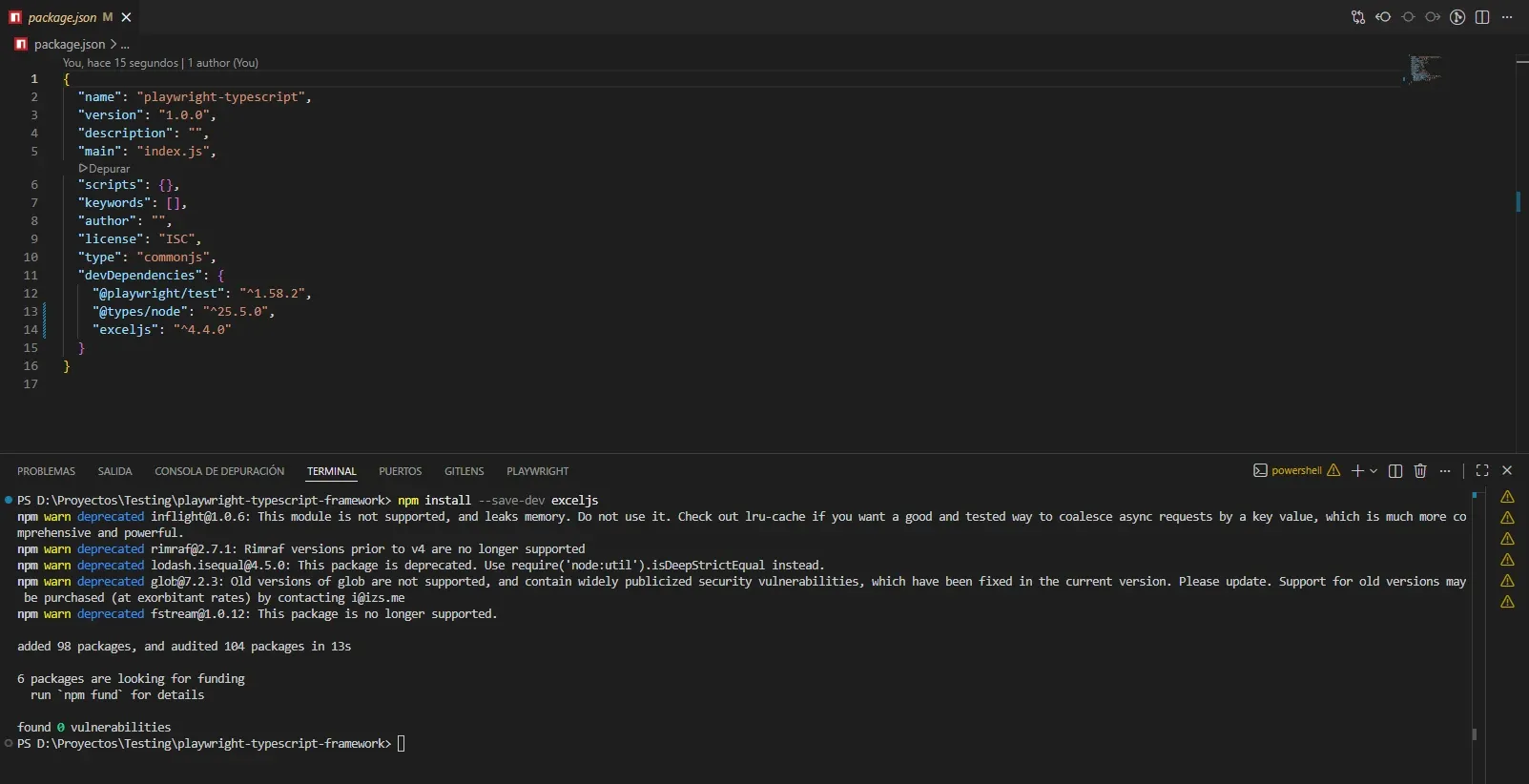This screenshot has height=784, width=1529.
Task: Click the breadcrumb ellipsis after package.json
Action: [x=125, y=44]
